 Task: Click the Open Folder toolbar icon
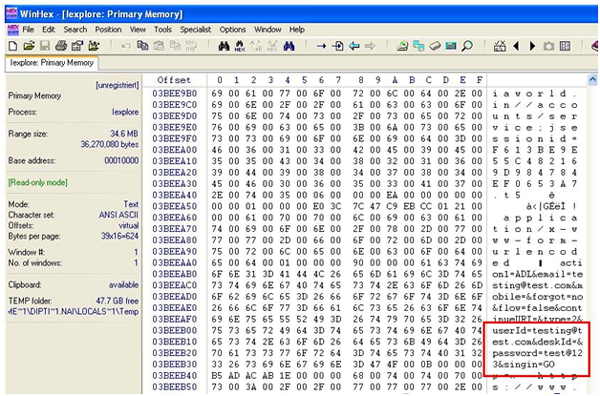(x=94, y=46)
